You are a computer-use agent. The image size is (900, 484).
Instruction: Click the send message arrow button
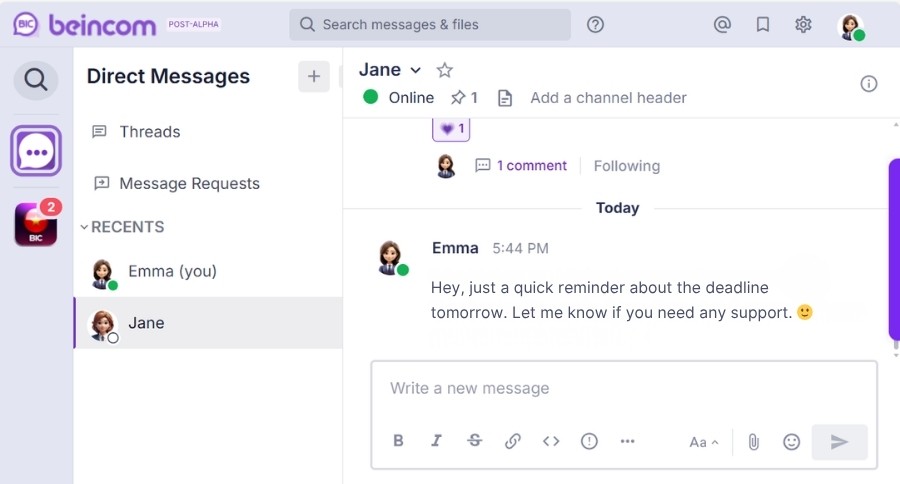[x=839, y=442]
